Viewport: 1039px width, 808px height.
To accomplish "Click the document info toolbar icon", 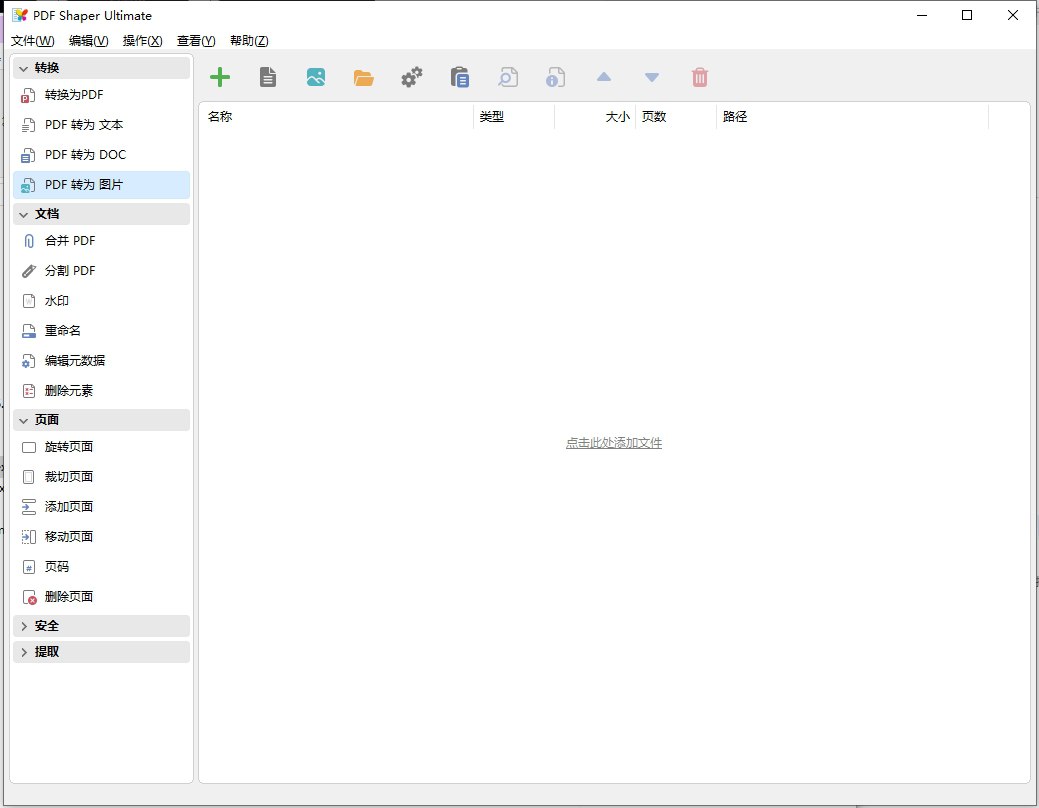I will coord(555,76).
